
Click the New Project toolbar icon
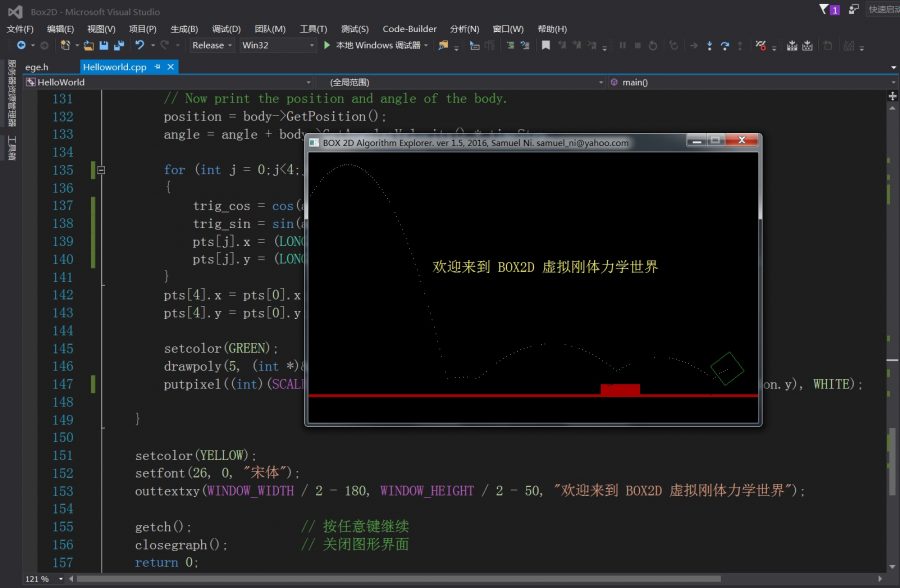click(x=63, y=45)
